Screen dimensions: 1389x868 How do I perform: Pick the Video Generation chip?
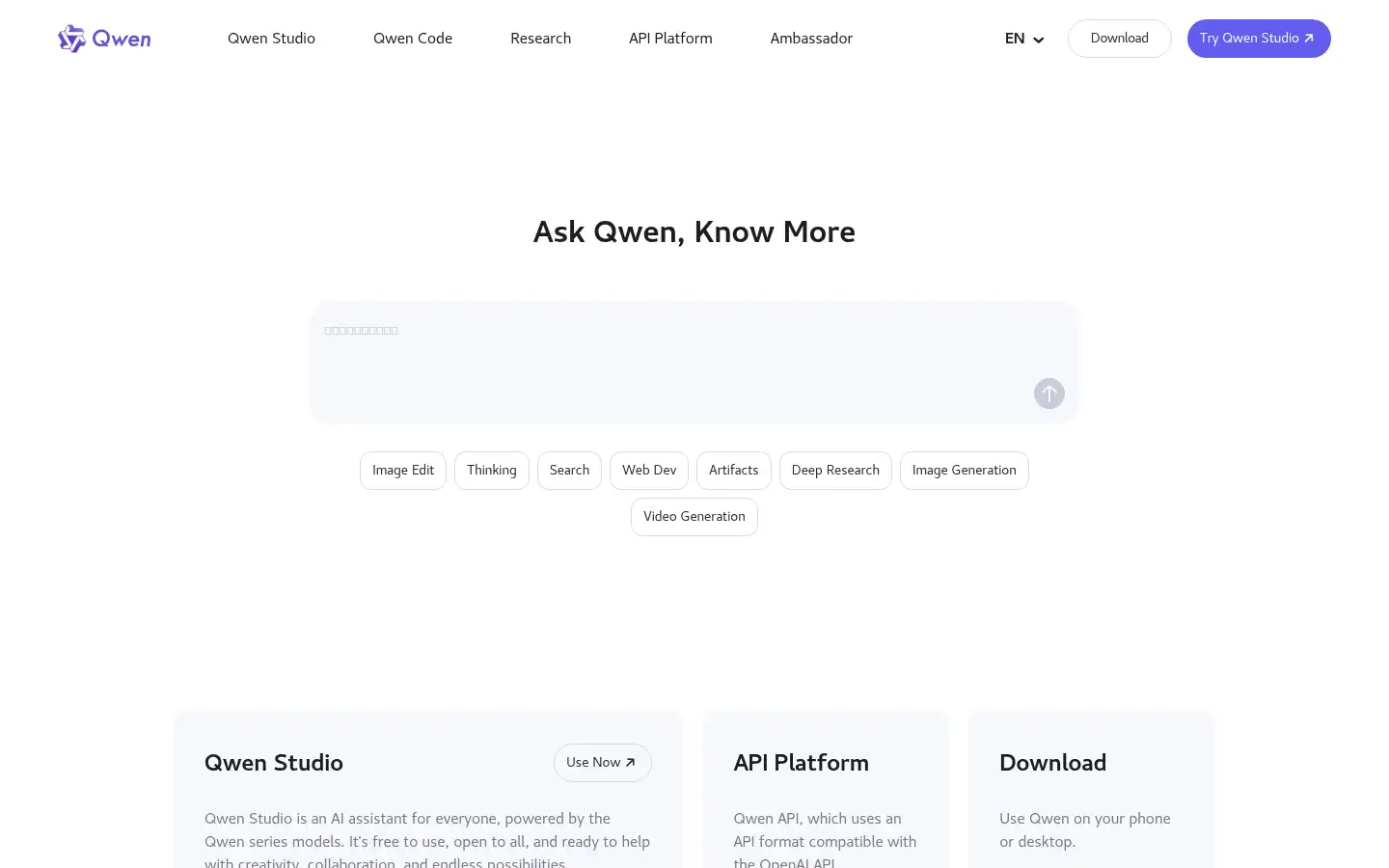tap(694, 517)
